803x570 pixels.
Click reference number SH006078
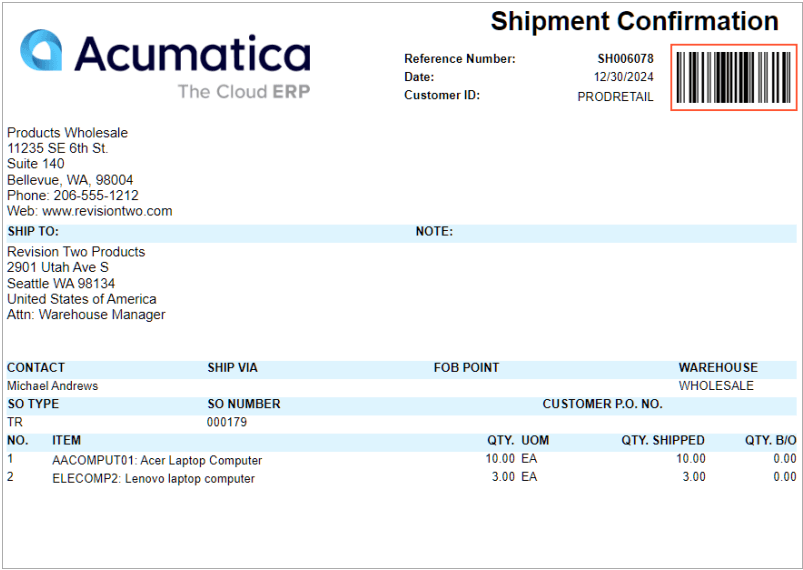point(625,59)
